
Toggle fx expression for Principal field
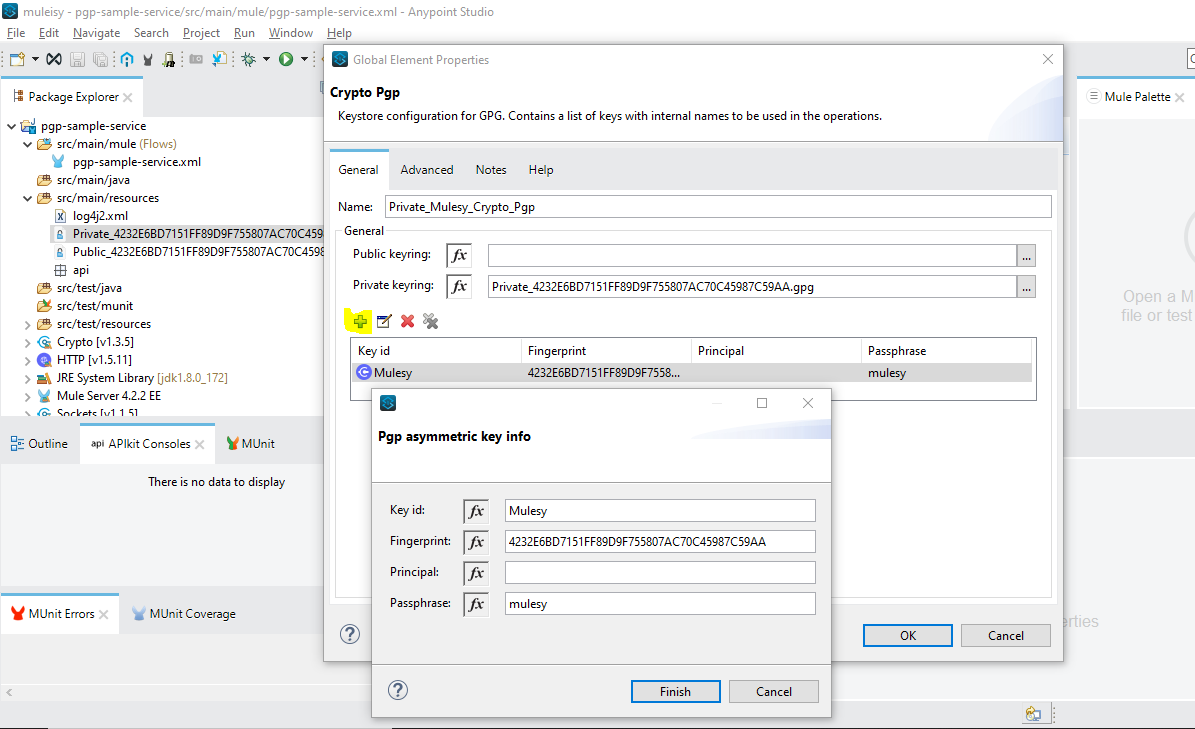[x=476, y=573]
